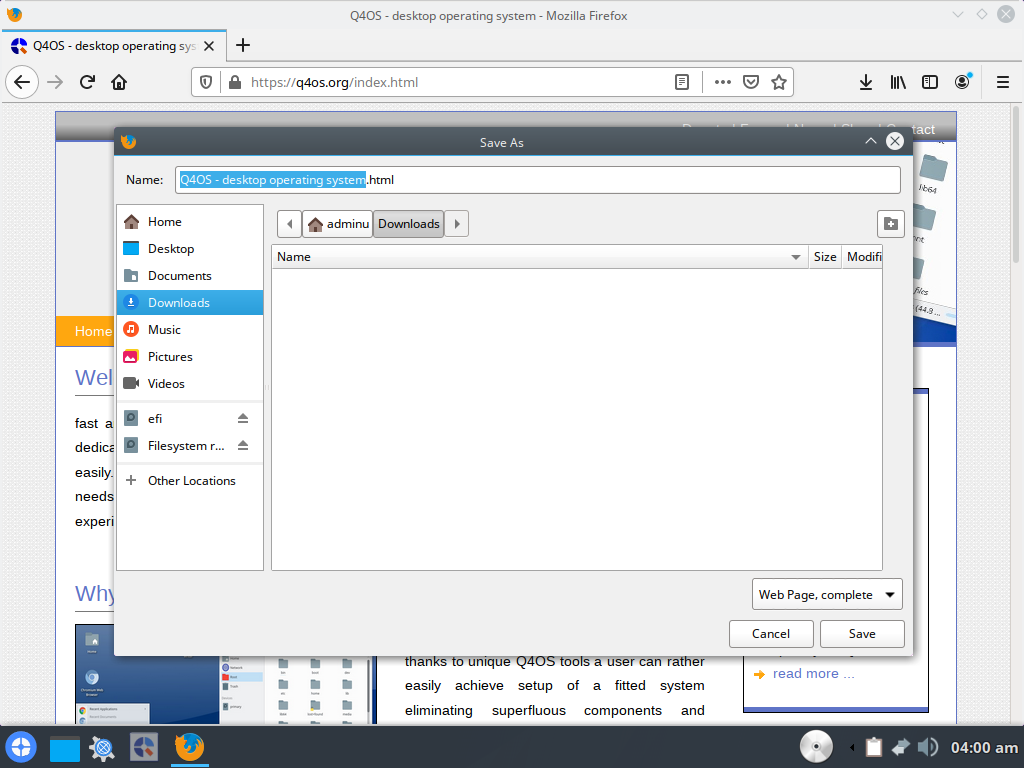Eject the efi volume
1024x768 pixels.
tap(243, 418)
